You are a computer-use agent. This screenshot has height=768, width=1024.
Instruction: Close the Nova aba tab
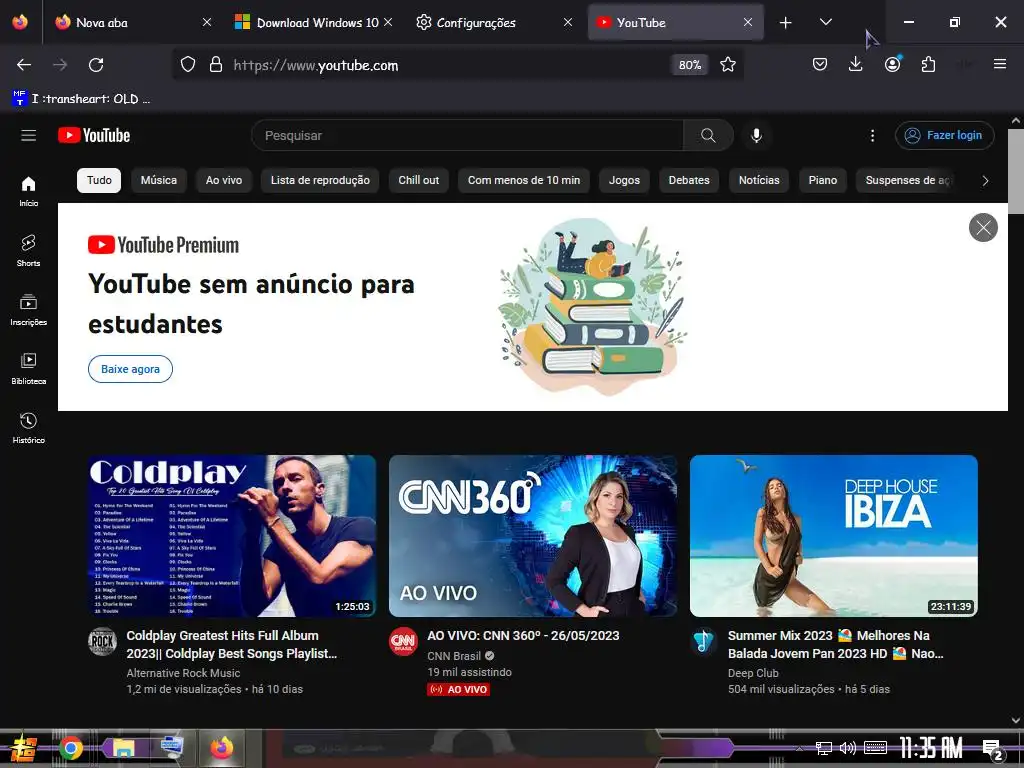(206, 23)
